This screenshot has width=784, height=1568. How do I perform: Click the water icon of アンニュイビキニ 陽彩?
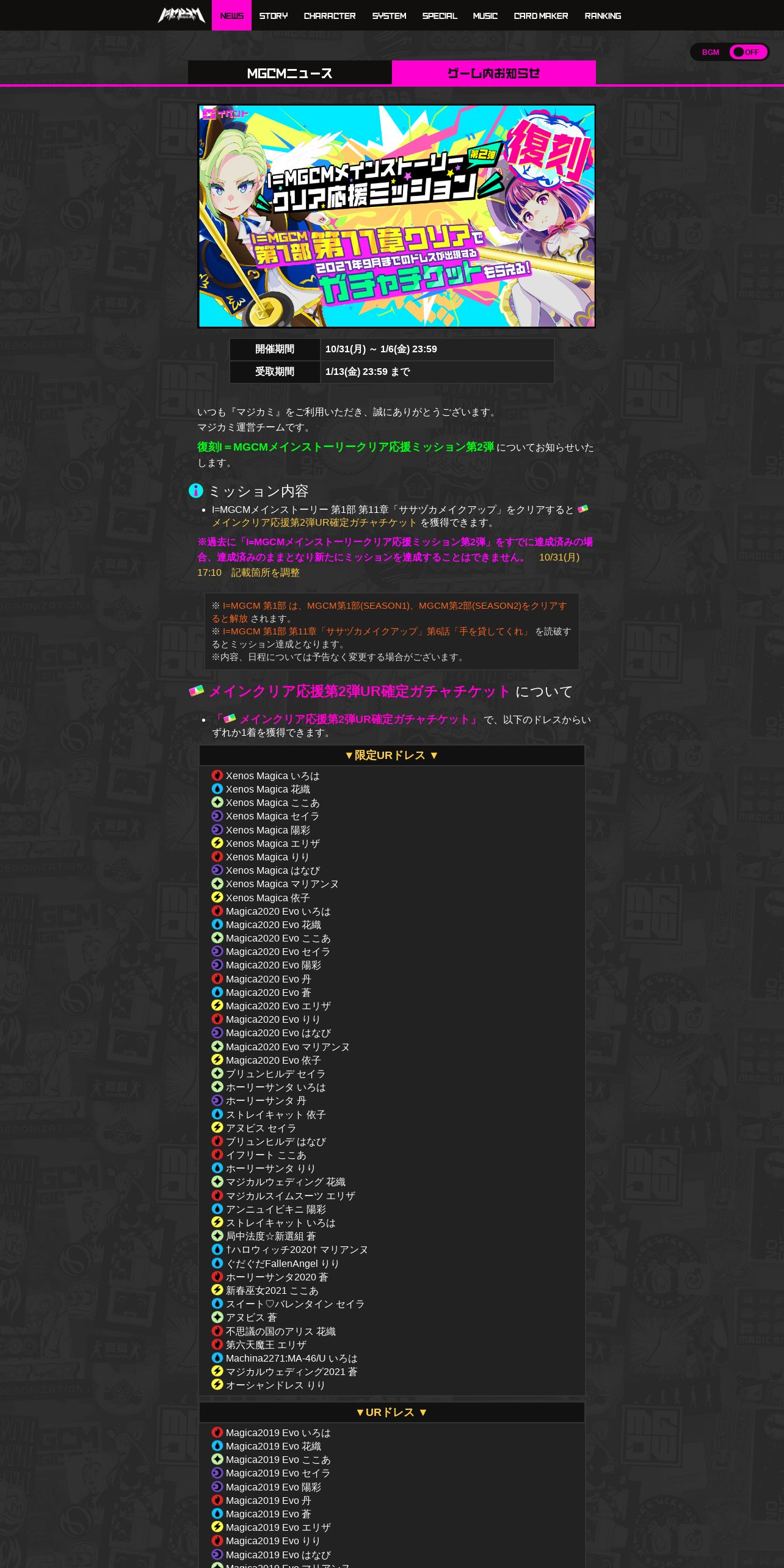click(x=217, y=1208)
